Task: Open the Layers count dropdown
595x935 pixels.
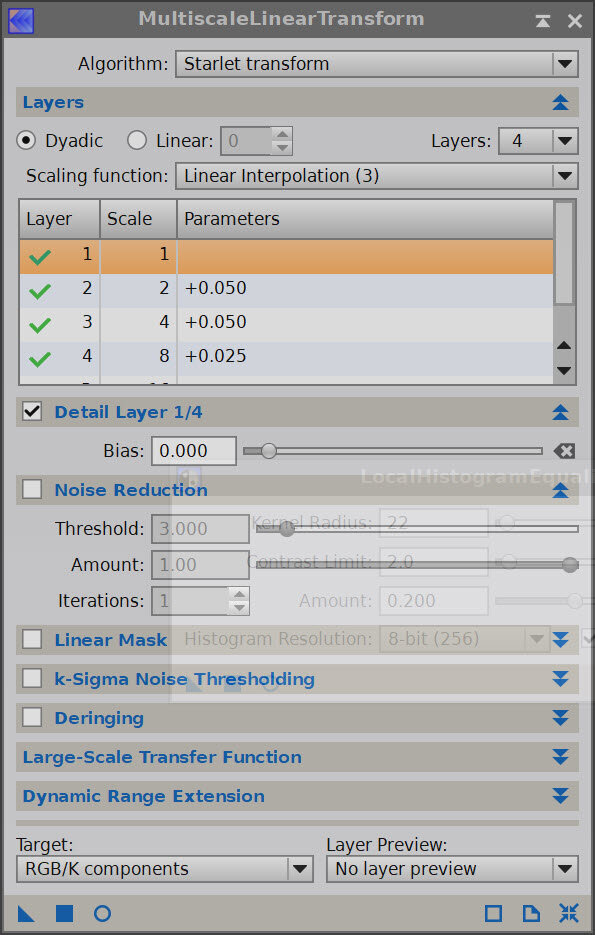Action: click(x=538, y=141)
